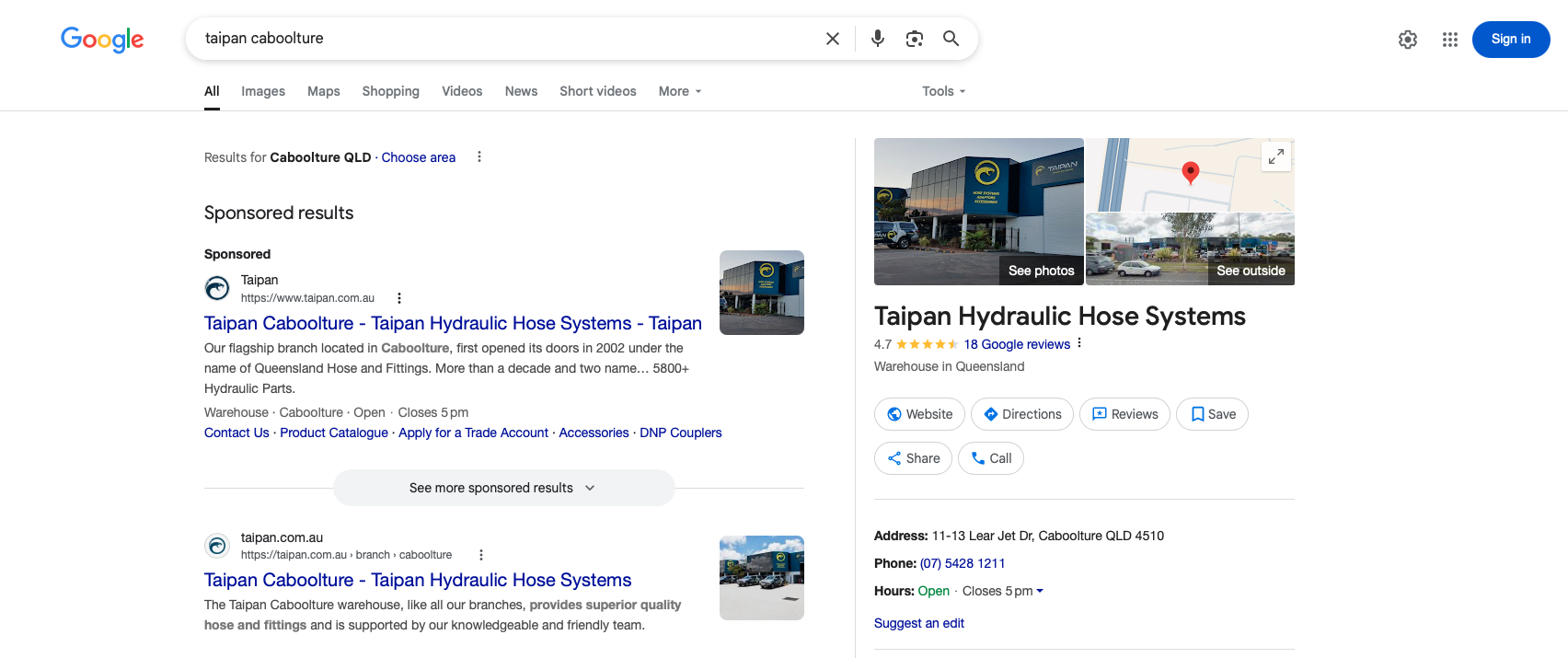The height and width of the screenshot is (658, 1568).
Task: Open See photos of the business
Action: (1042, 271)
